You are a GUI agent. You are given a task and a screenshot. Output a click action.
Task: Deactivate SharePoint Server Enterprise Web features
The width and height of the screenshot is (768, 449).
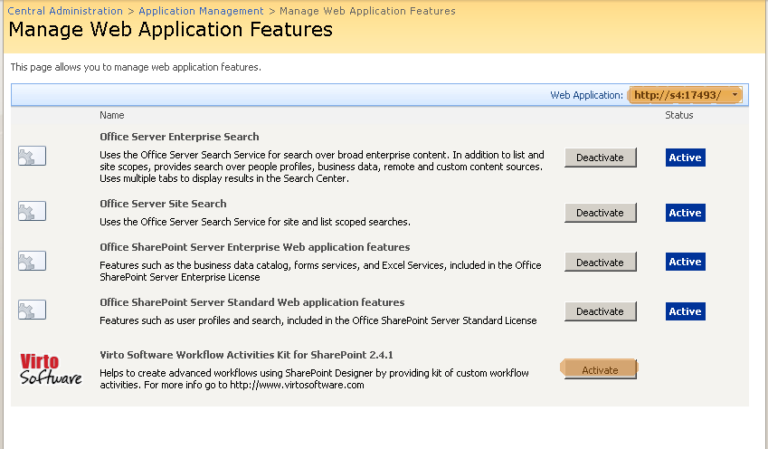click(600, 262)
